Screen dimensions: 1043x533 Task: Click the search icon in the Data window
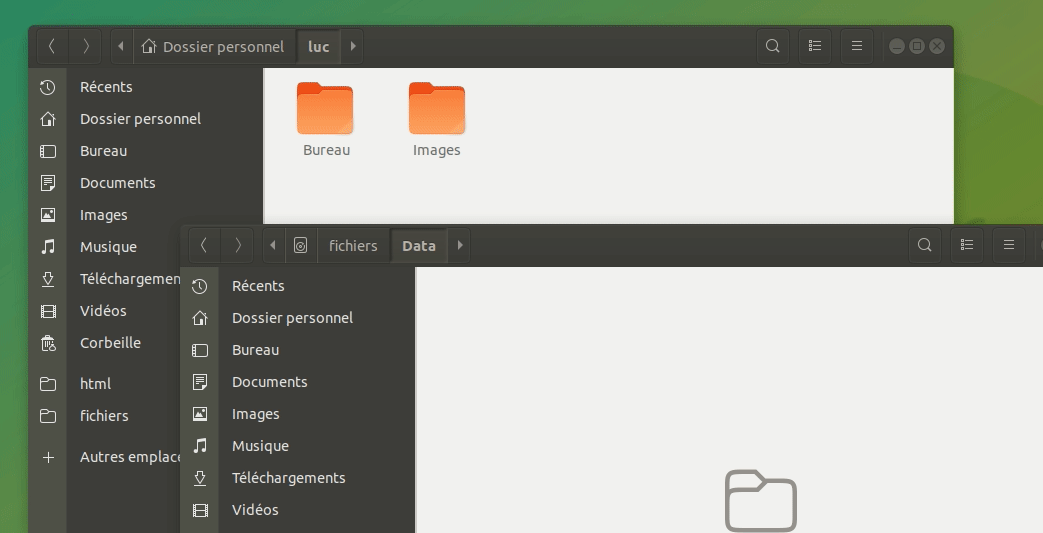pos(925,245)
